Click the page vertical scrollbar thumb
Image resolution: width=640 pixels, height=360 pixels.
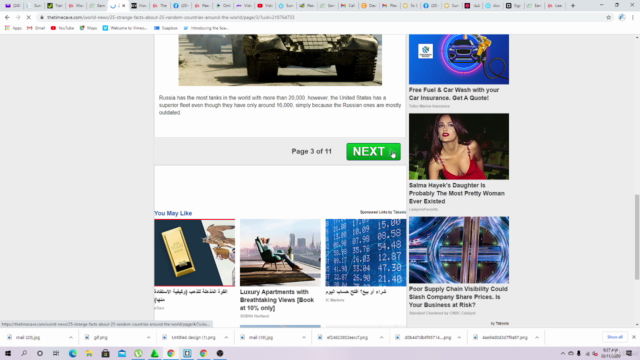pyautogui.click(x=637, y=237)
